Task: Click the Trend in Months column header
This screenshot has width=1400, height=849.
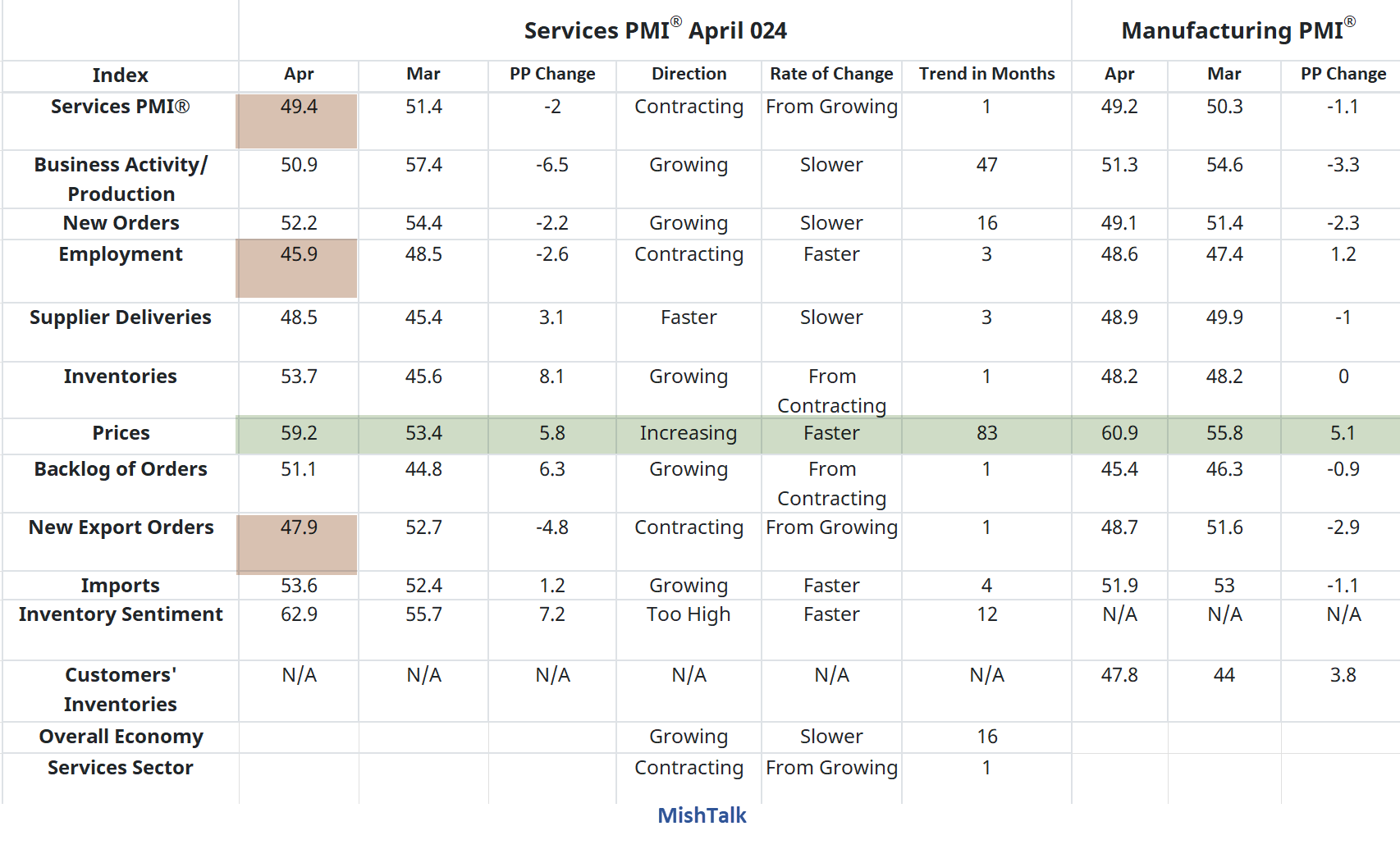Action: click(x=986, y=75)
